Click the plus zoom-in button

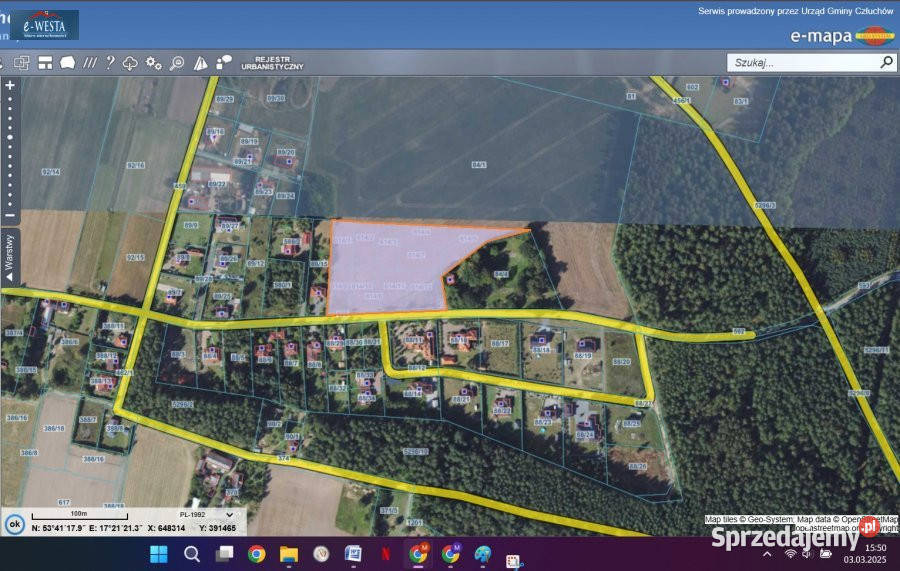tap(10, 86)
